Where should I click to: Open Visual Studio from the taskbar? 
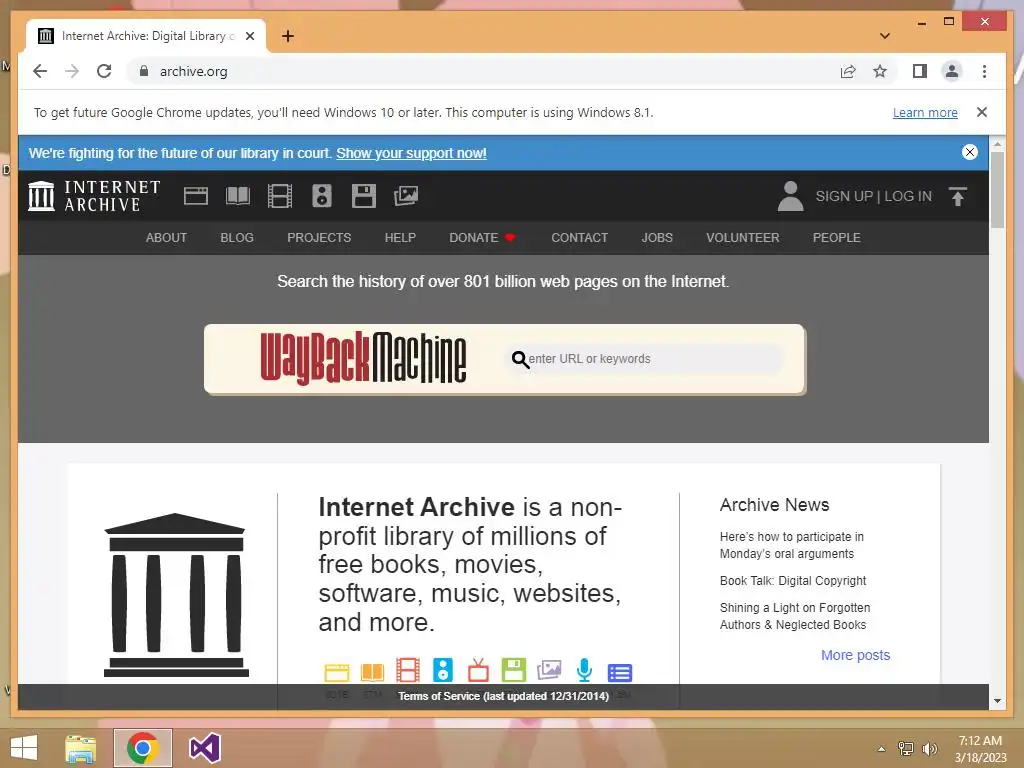[204, 748]
